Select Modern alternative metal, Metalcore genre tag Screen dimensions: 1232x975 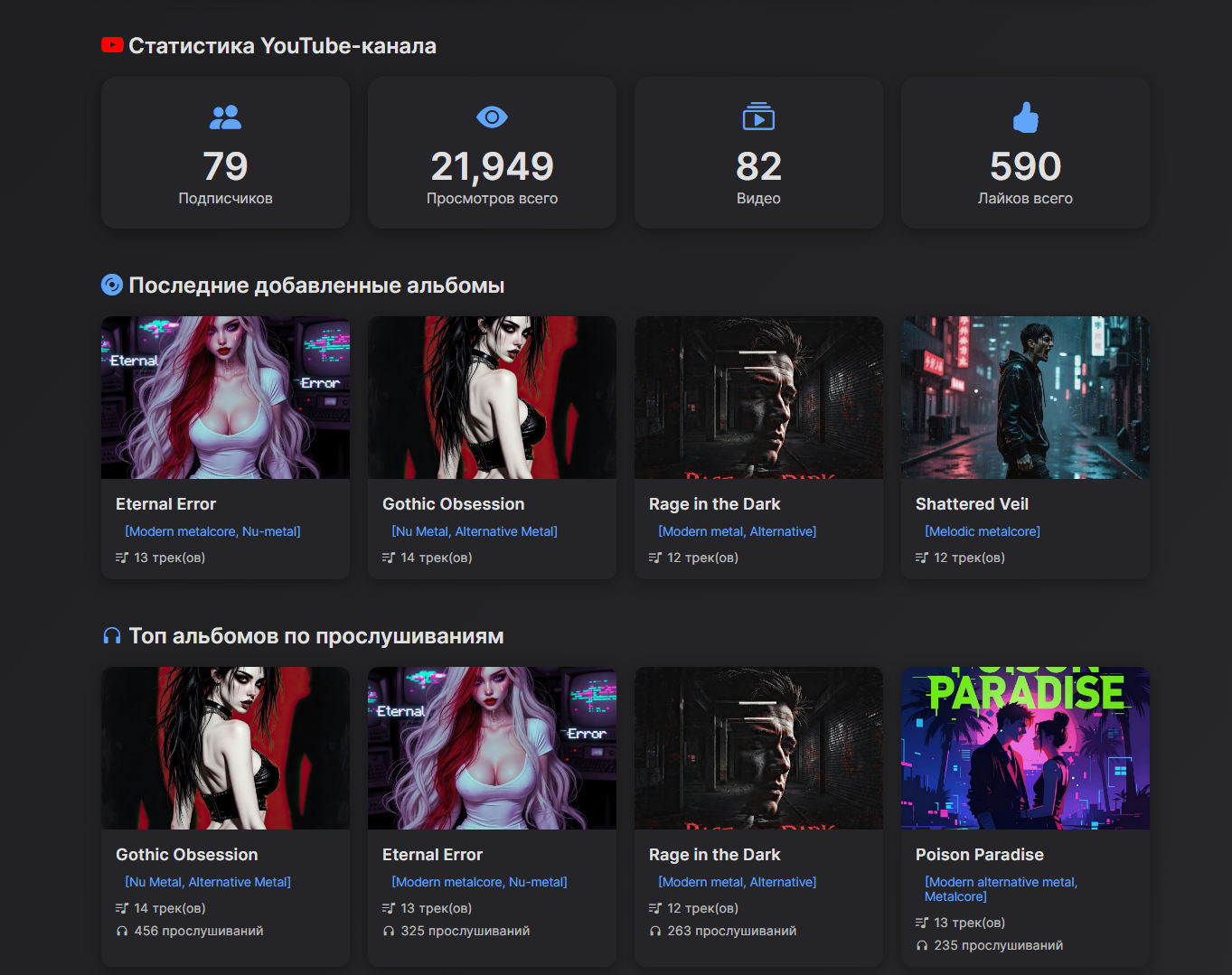click(x=1001, y=889)
